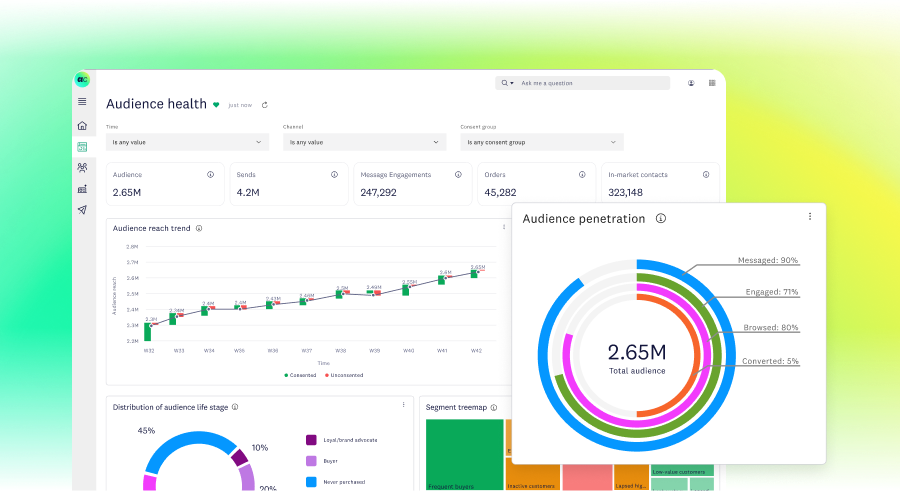Click the paper plane send icon in the sidebar
900x491 pixels.
click(82, 209)
